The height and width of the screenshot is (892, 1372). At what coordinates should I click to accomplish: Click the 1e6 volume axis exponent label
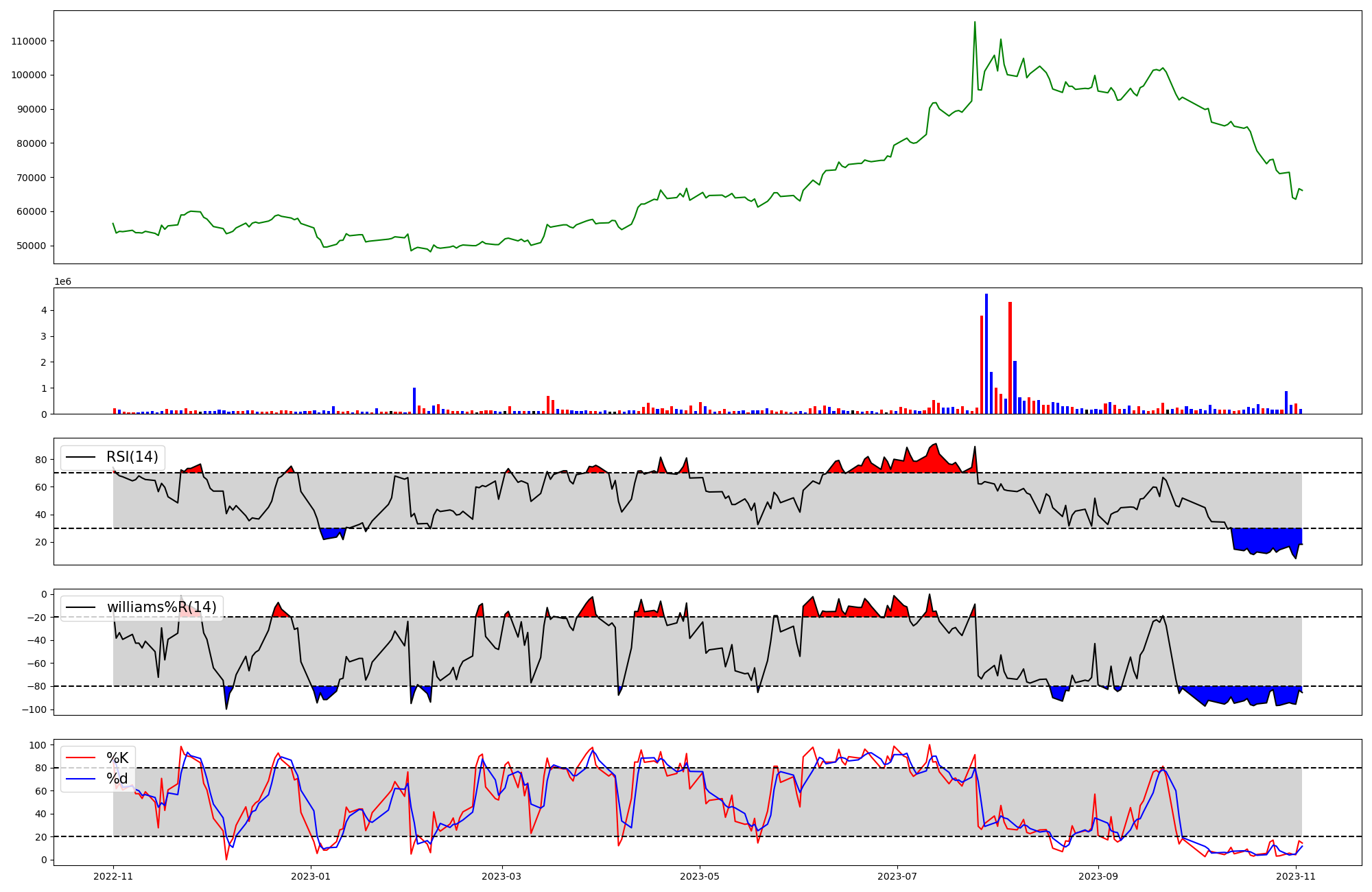click(x=62, y=282)
